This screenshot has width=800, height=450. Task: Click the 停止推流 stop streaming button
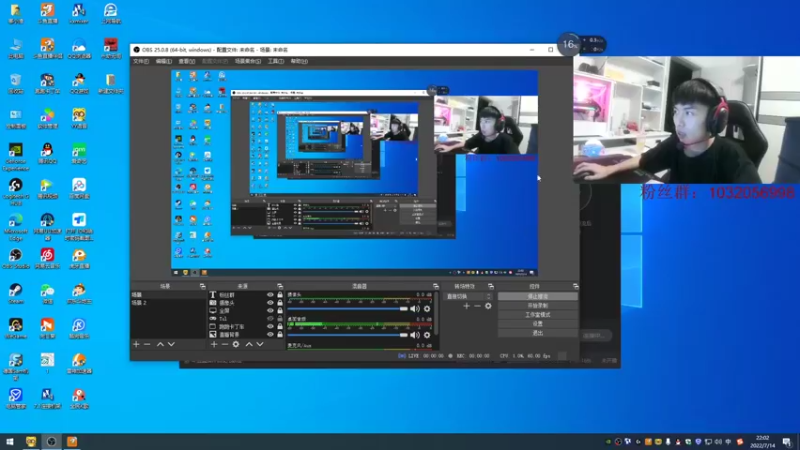538,296
